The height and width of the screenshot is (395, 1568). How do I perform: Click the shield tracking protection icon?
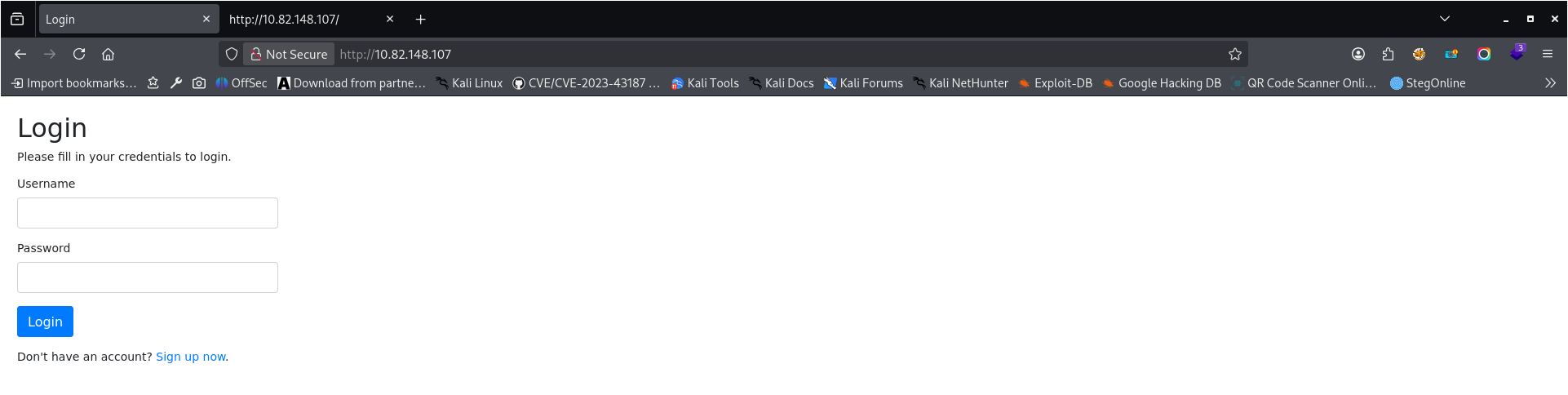(x=232, y=54)
